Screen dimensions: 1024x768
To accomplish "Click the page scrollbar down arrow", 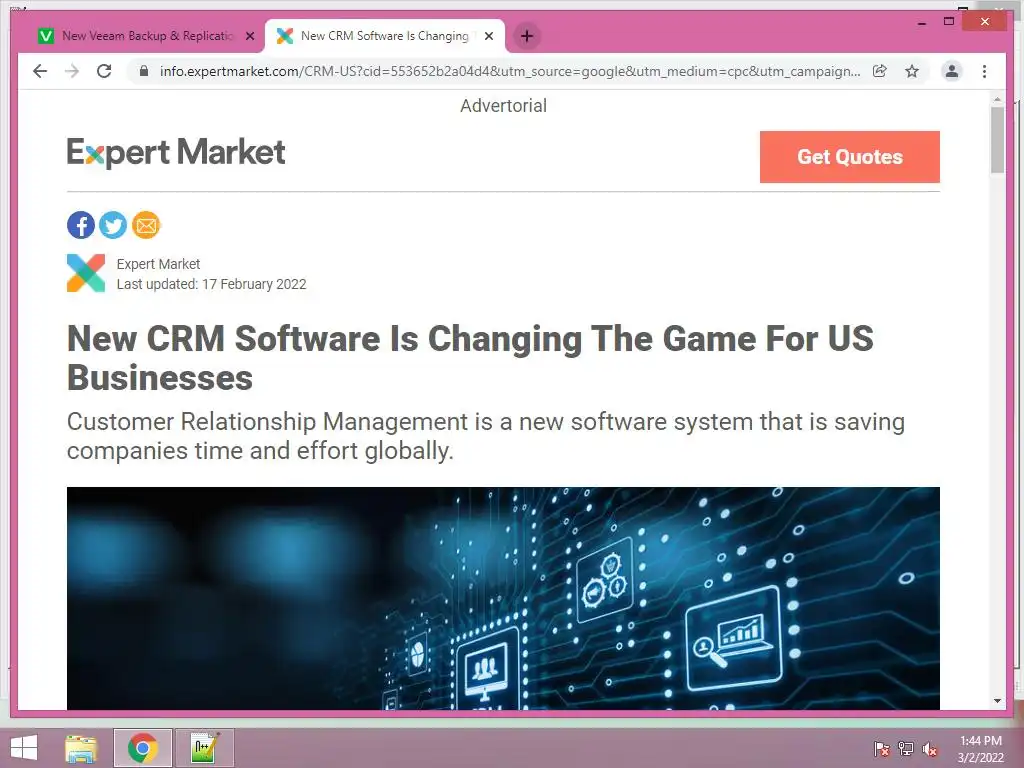I will pyautogui.click(x=997, y=701).
